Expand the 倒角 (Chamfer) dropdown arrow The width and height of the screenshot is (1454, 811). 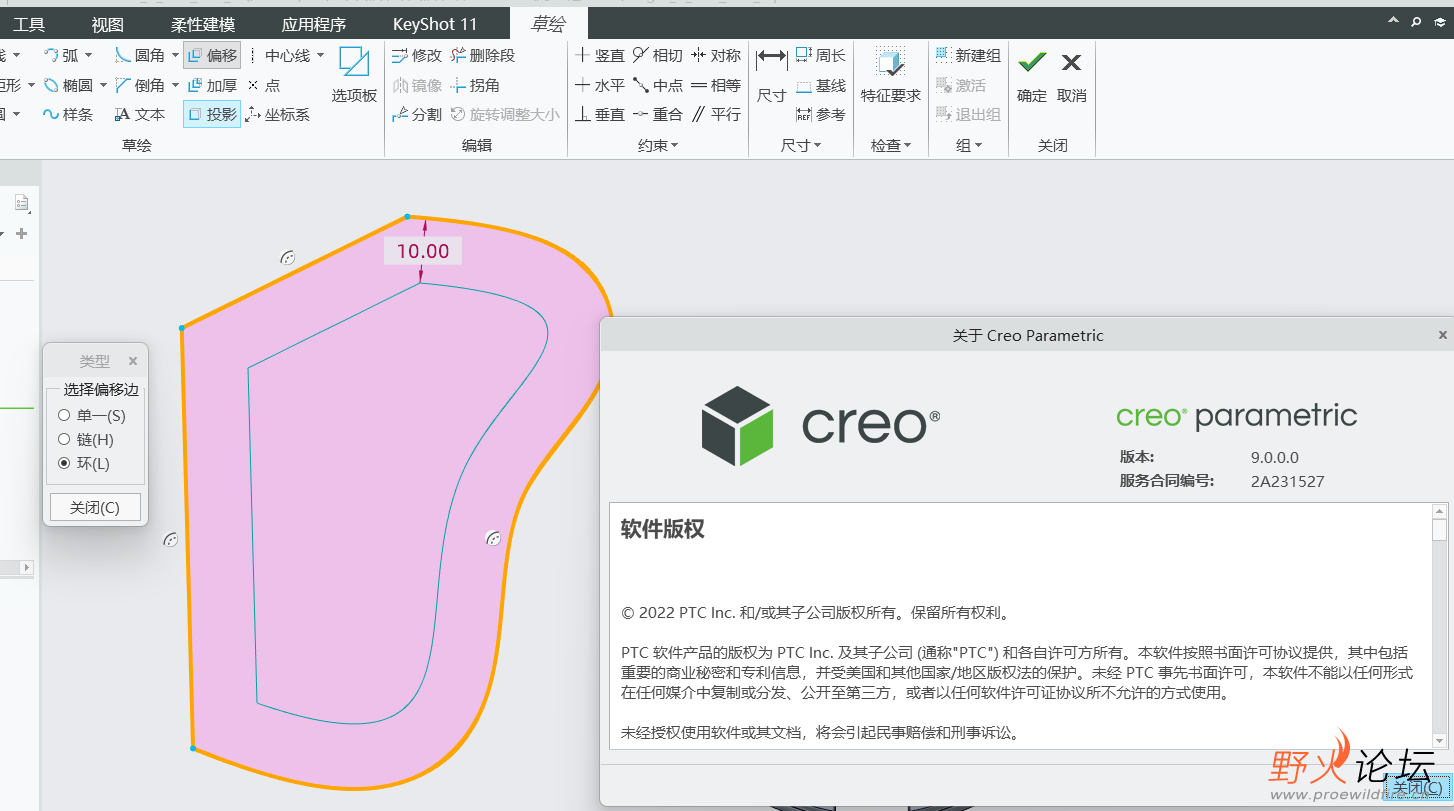point(175,86)
